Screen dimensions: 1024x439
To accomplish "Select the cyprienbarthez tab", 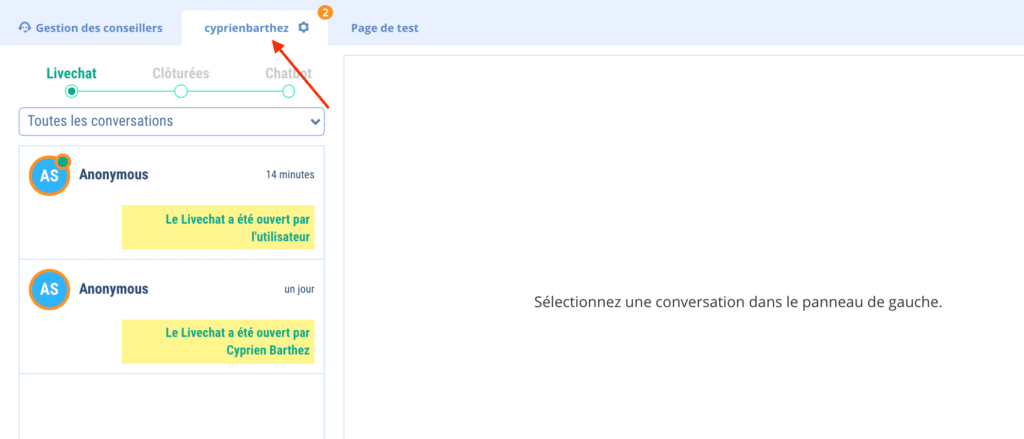I will pyautogui.click(x=246, y=28).
